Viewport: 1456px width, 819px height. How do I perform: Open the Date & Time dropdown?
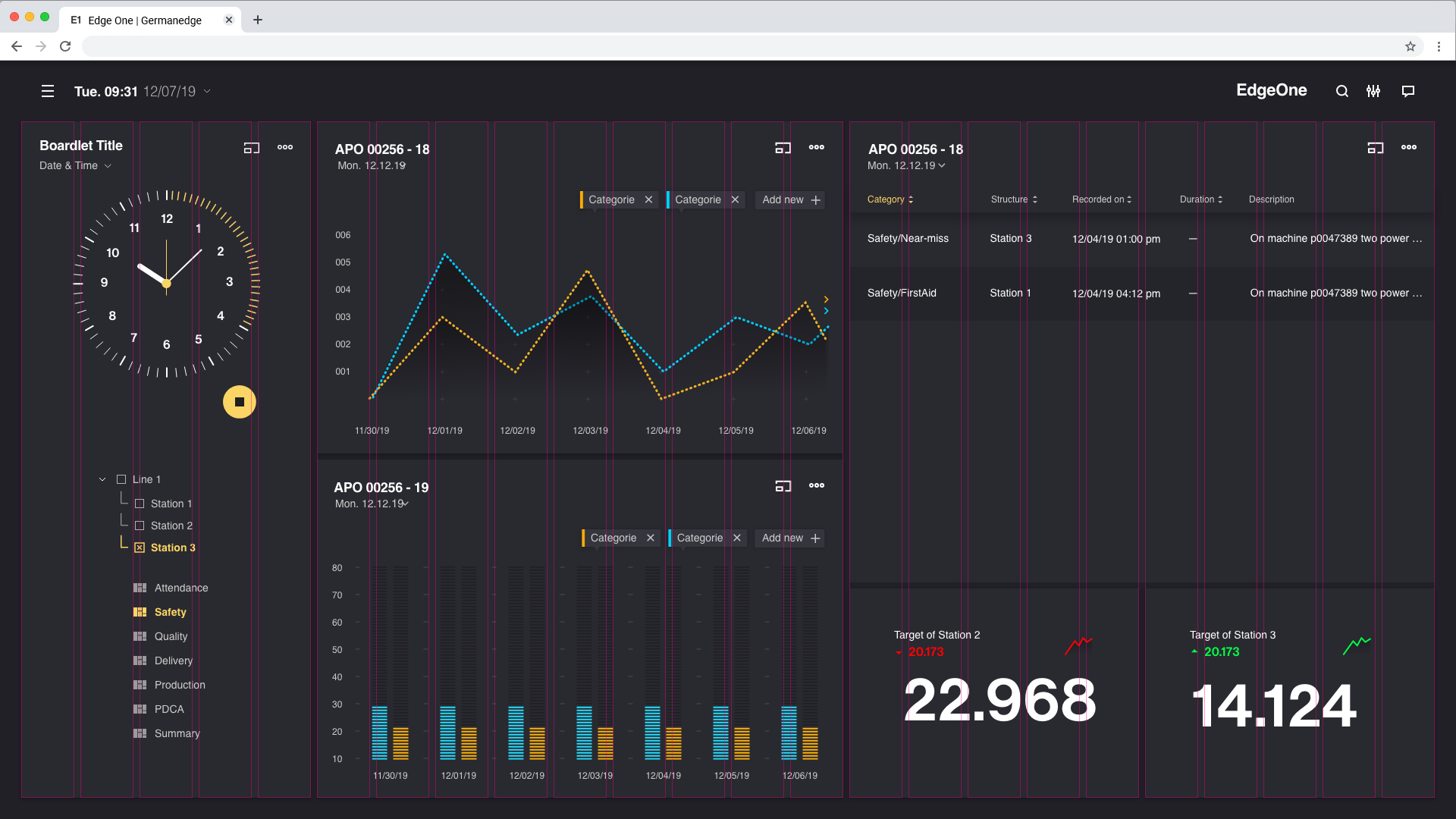tap(108, 166)
